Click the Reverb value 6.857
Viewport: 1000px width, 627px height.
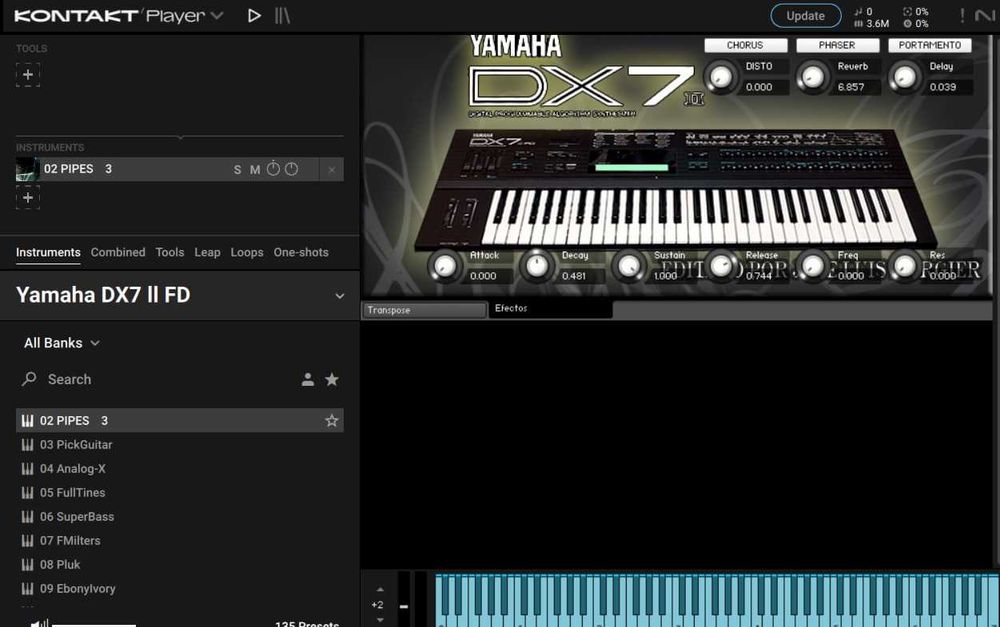click(x=851, y=87)
